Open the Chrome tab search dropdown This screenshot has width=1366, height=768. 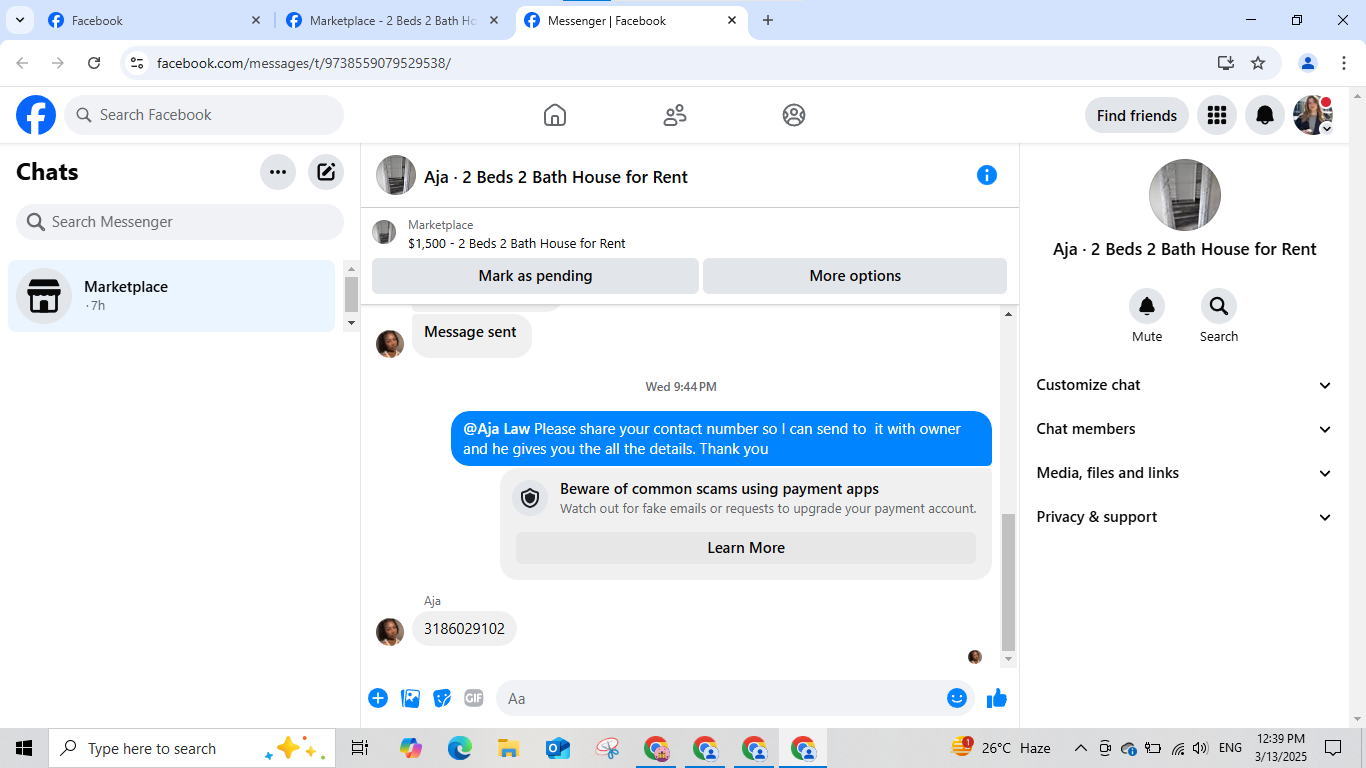click(19, 20)
